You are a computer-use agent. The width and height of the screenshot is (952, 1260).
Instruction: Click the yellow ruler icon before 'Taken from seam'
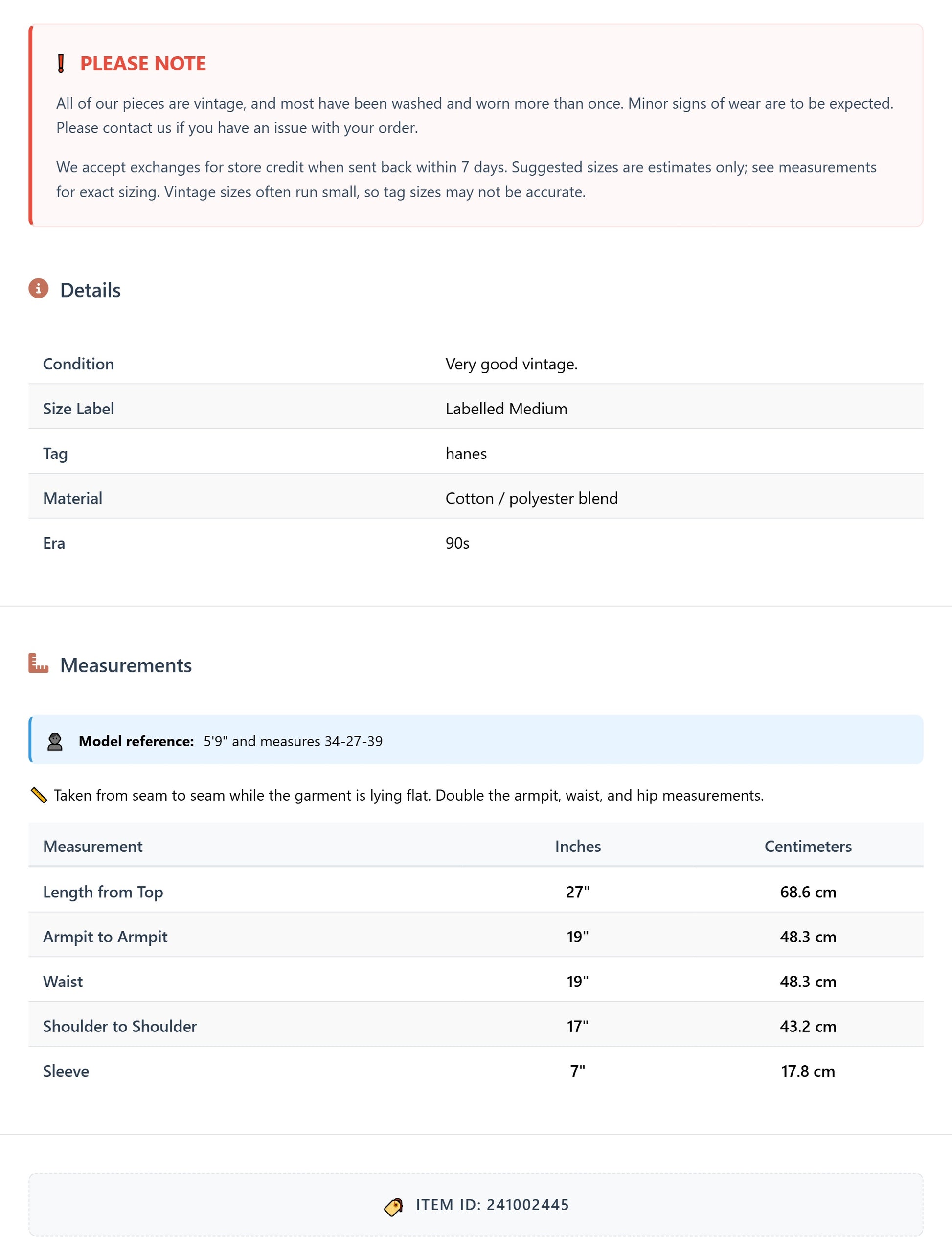(39, 795)
